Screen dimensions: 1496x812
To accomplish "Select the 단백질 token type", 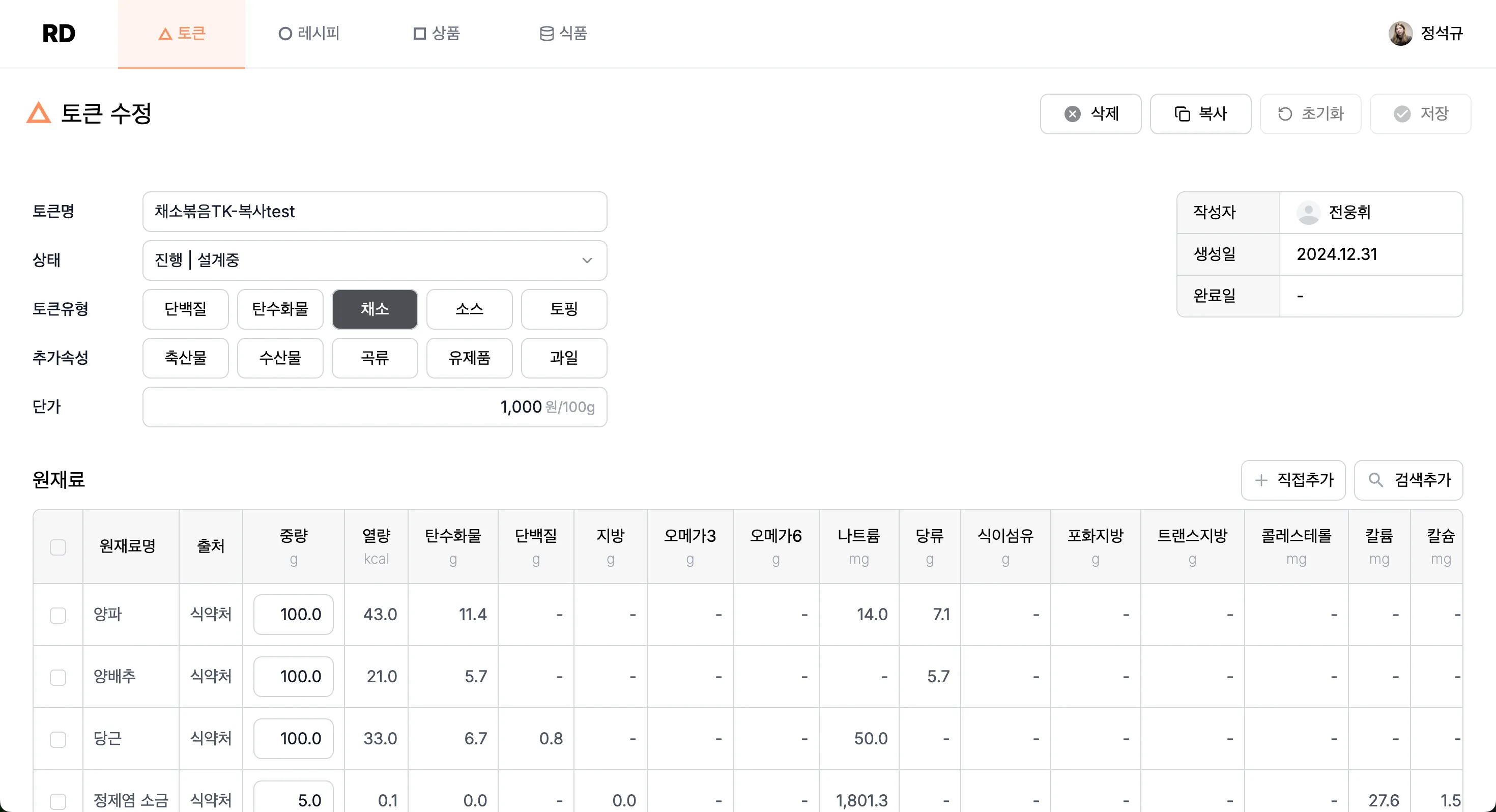I will tap(185, 309).
